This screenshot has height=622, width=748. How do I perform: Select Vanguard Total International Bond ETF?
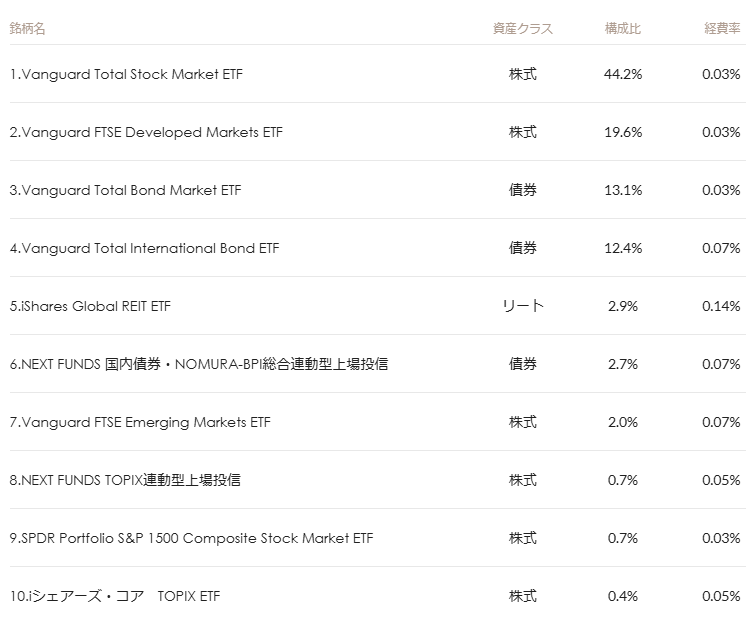[145, 248]
